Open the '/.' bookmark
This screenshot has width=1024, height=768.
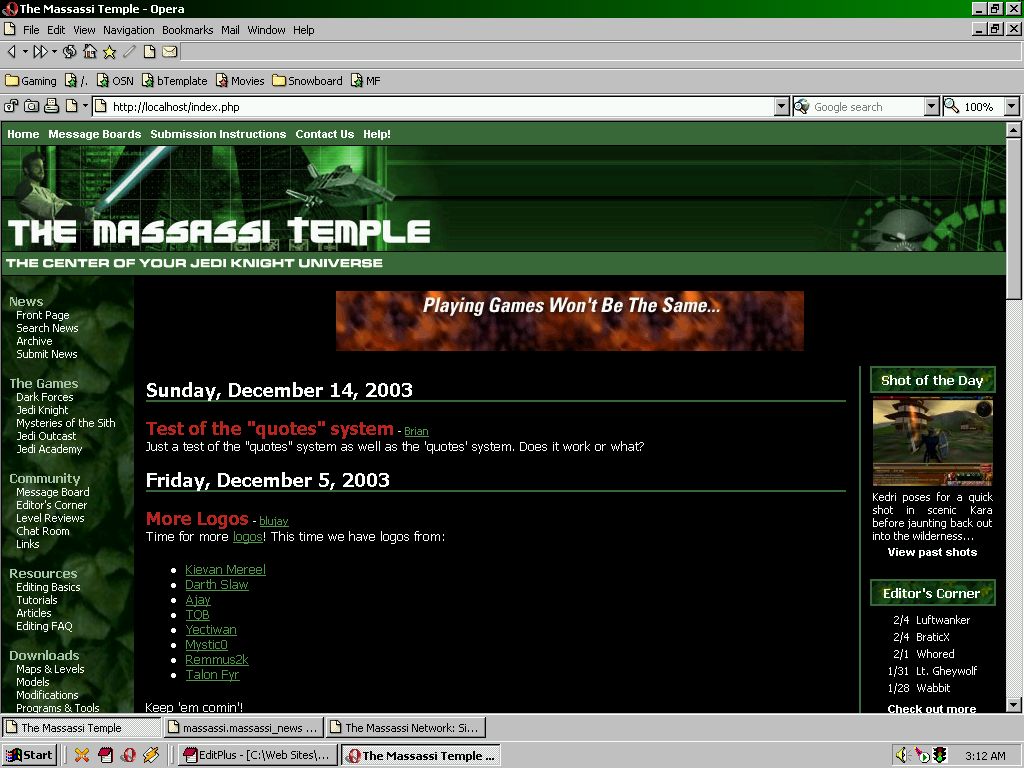pos(76,81)
